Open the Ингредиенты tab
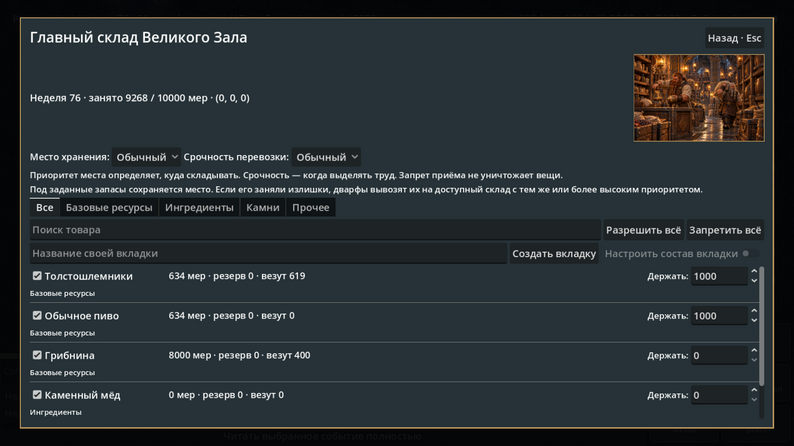Viewport: 794px width, 446px height. (x=199, y=208)
